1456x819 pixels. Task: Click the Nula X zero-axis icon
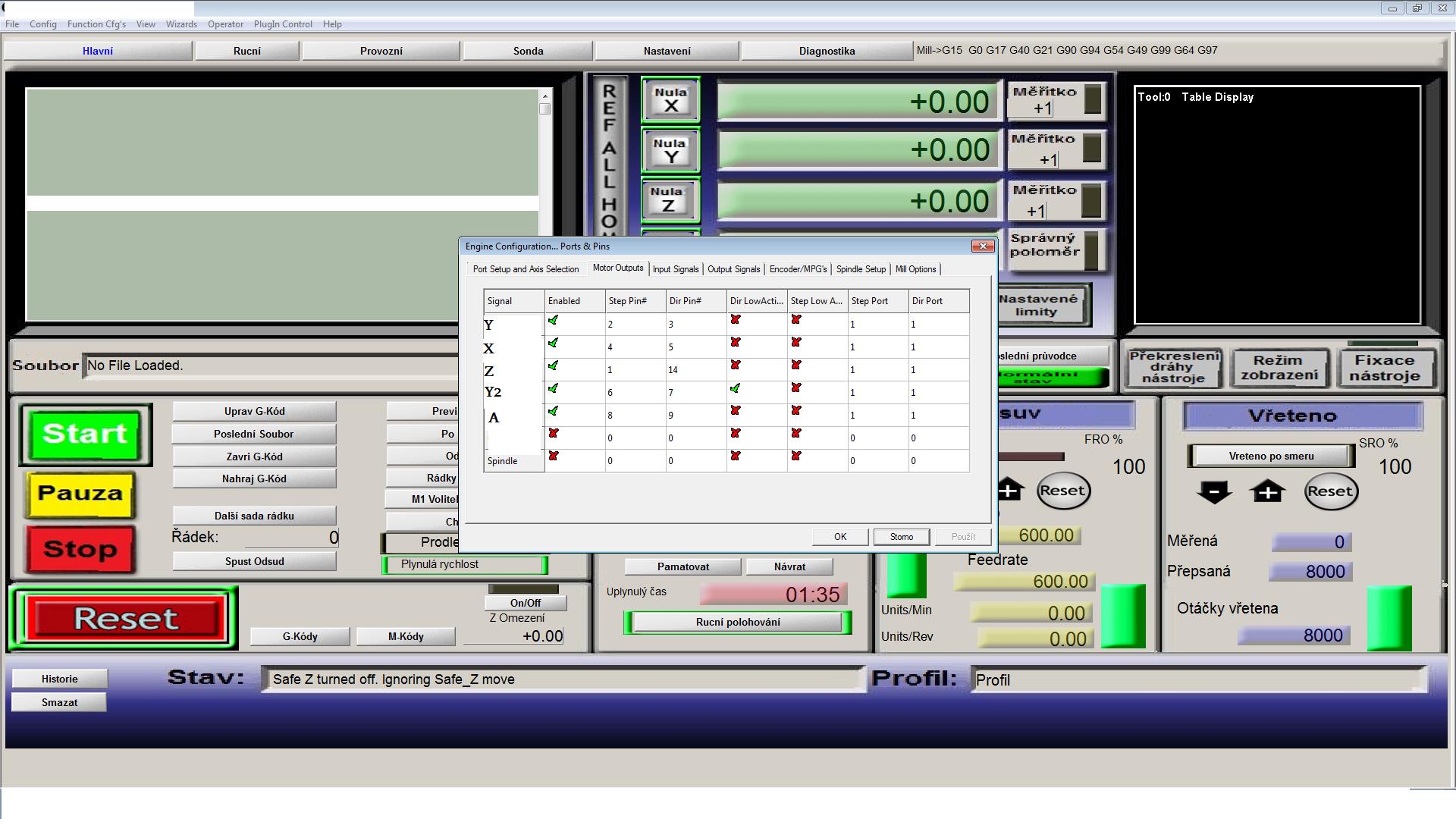tap(670, 100)
